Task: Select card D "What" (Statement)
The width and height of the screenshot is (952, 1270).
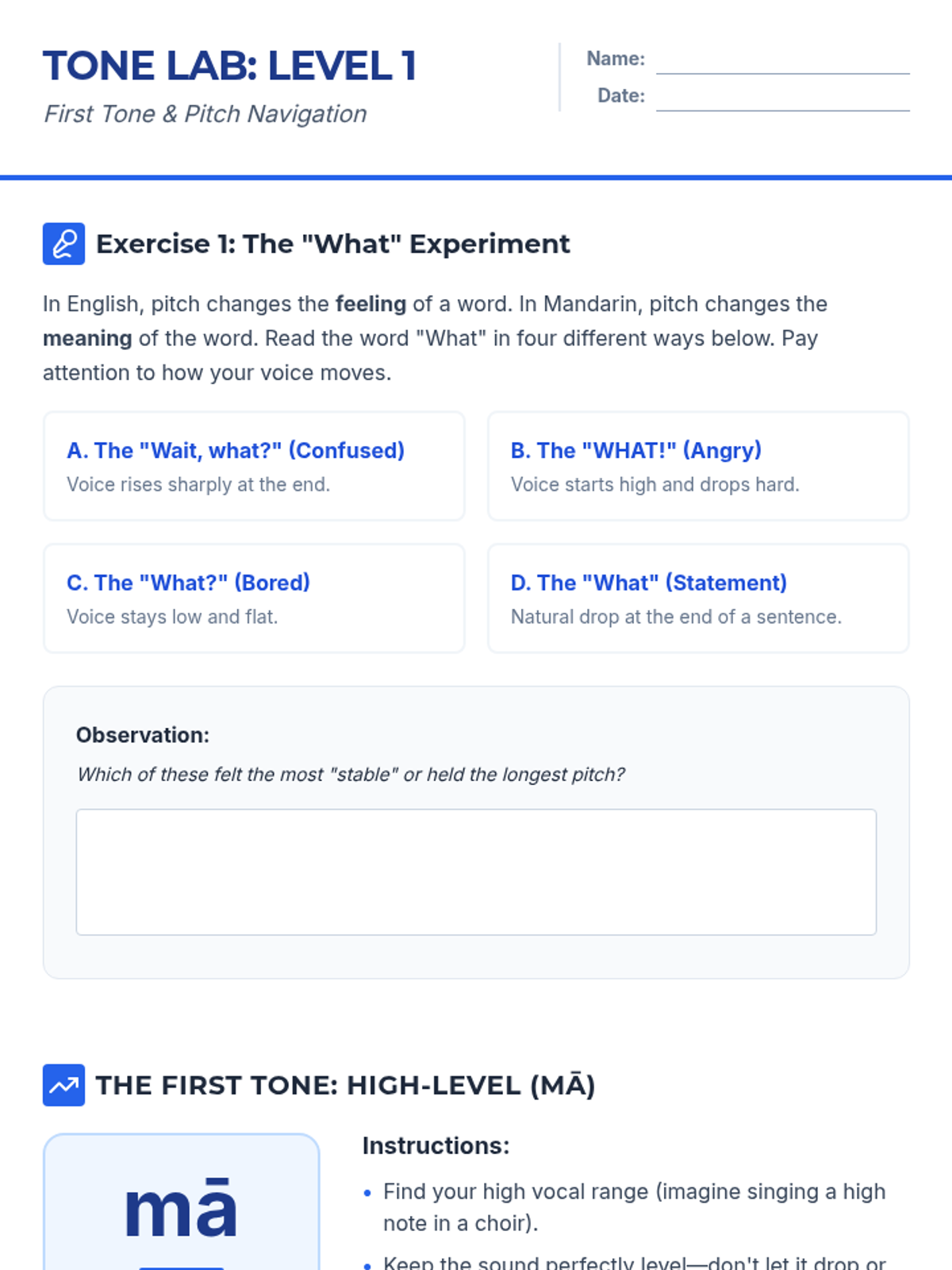Action: coord(698,598)
